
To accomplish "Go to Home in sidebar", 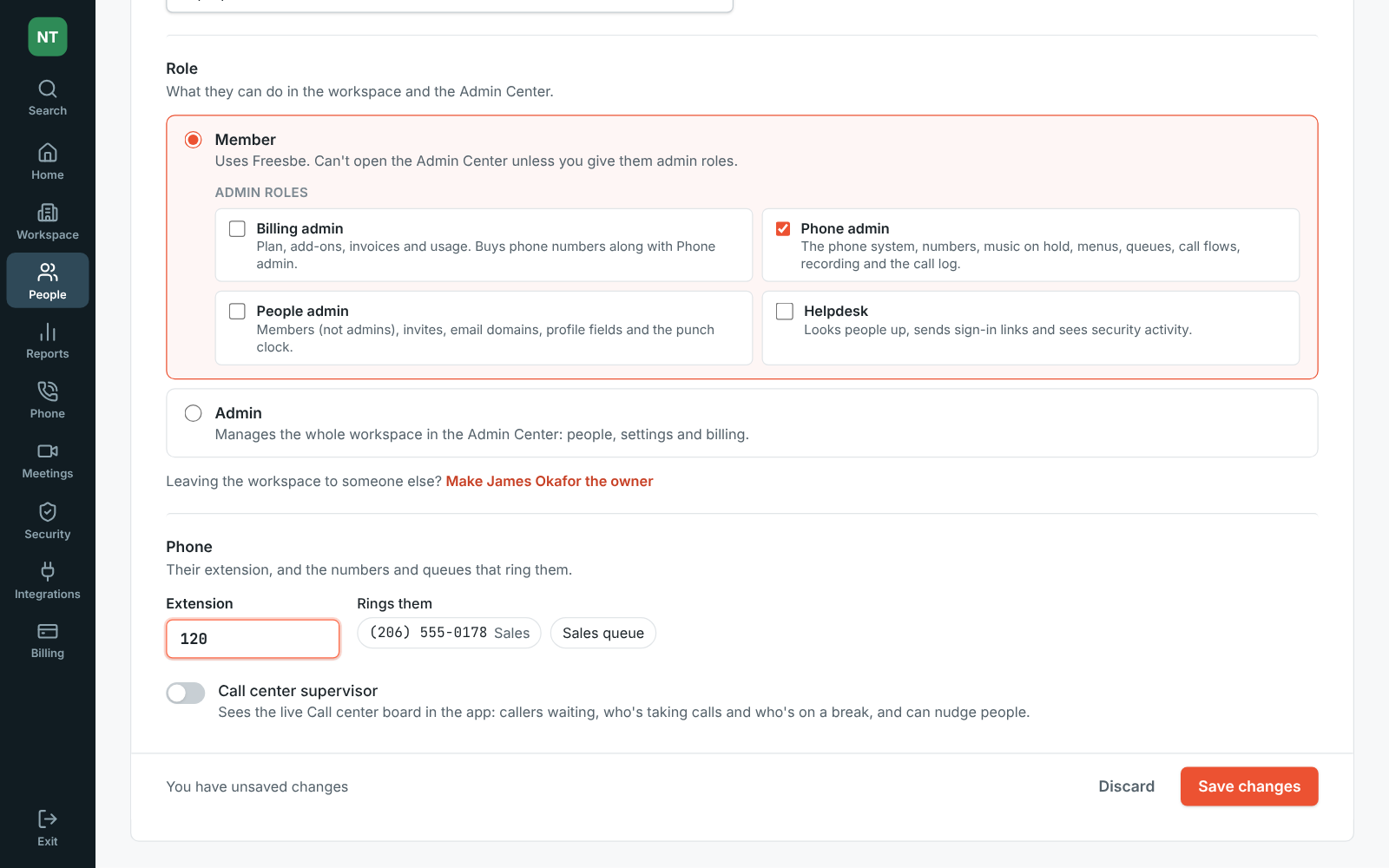I will pyautogui.click(x=48, y=162).
